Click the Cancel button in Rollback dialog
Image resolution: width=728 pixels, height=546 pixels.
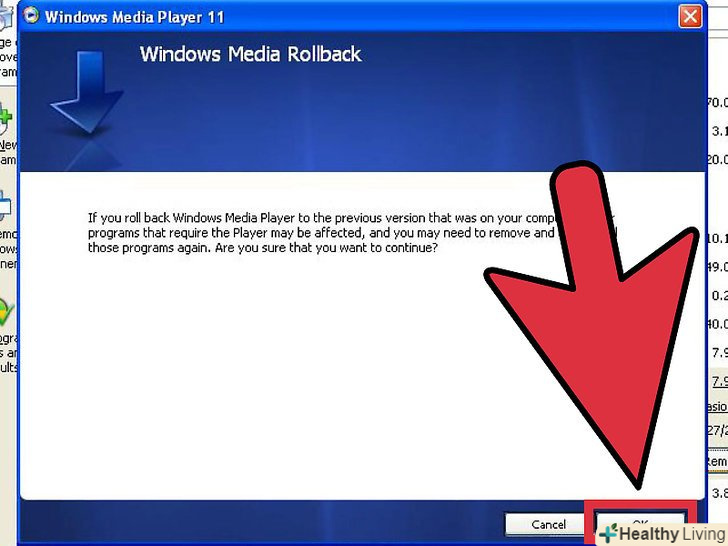pos(544,525)
